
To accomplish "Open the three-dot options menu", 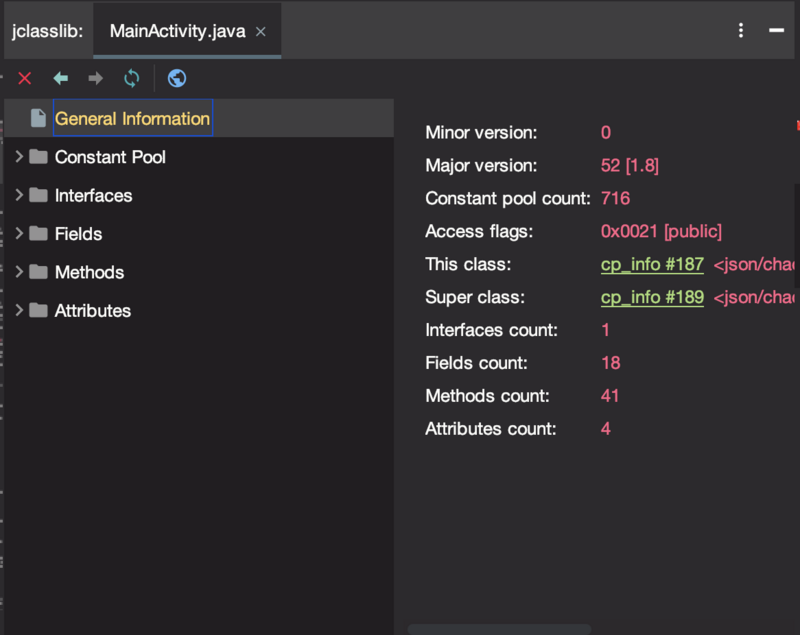I will [x=741, y=31].
